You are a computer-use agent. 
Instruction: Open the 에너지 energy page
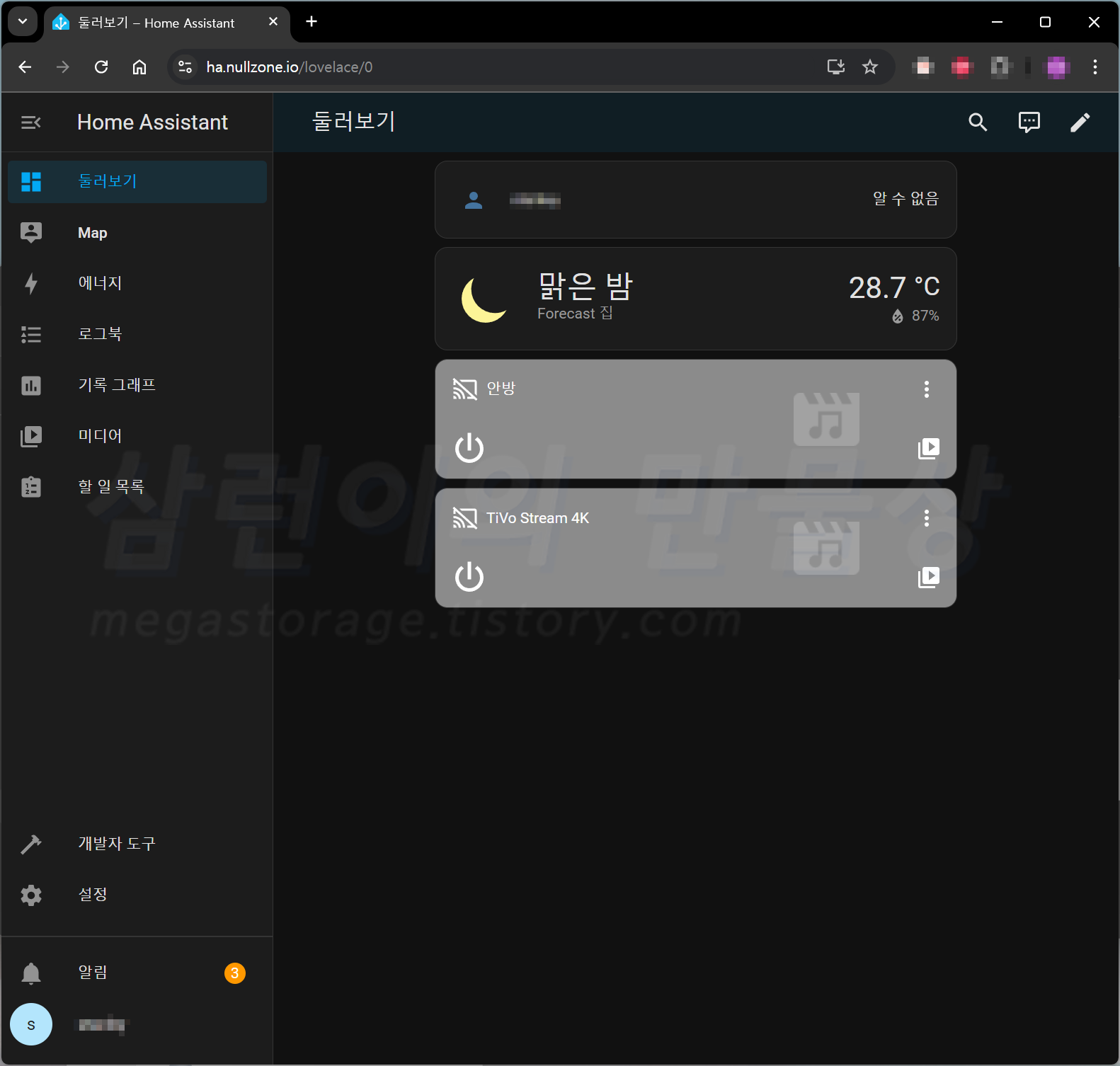click(137, 284)
